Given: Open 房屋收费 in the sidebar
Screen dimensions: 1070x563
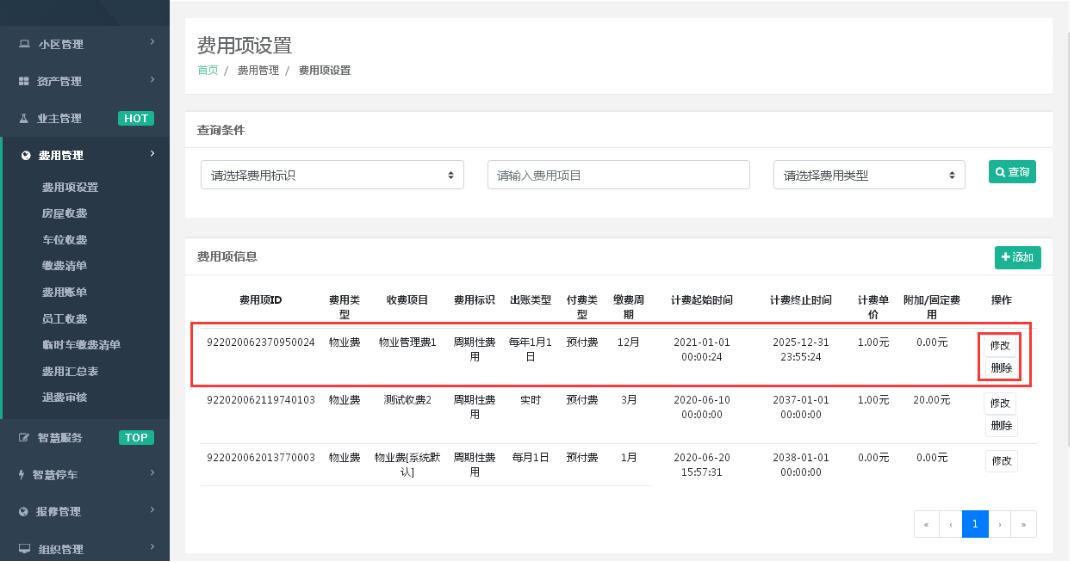Looking at the screenshot, I should pyautogui.click(x=64, y=213).
